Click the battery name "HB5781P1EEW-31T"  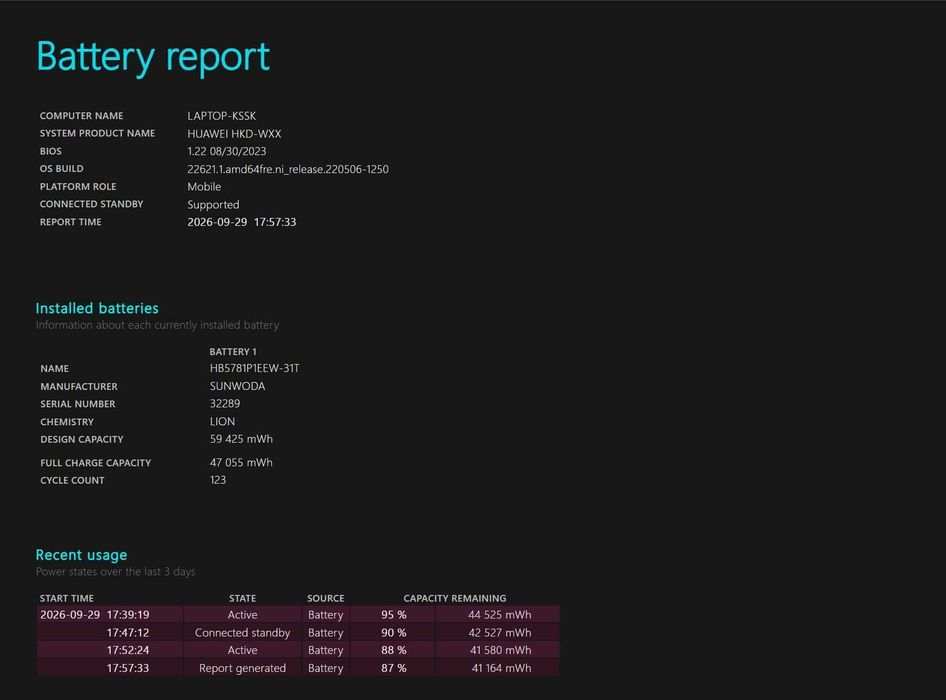(255, 368)
